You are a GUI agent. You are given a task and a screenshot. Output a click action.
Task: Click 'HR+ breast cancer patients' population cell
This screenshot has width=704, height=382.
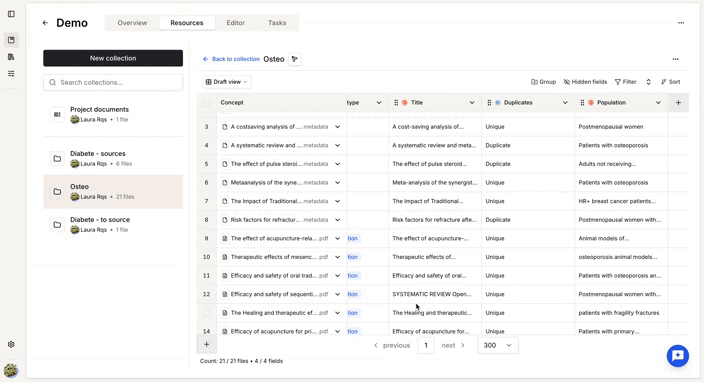pyautogui.click(x=621, y=202)
